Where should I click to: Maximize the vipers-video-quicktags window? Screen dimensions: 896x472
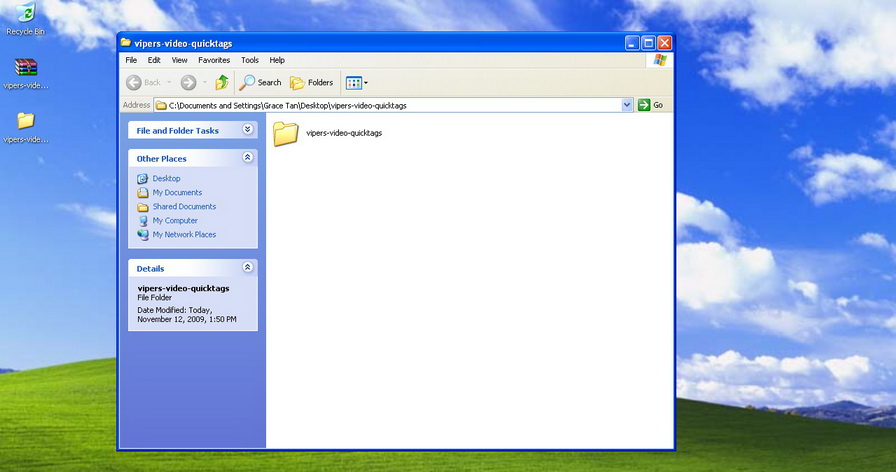[x=648, y=43]
